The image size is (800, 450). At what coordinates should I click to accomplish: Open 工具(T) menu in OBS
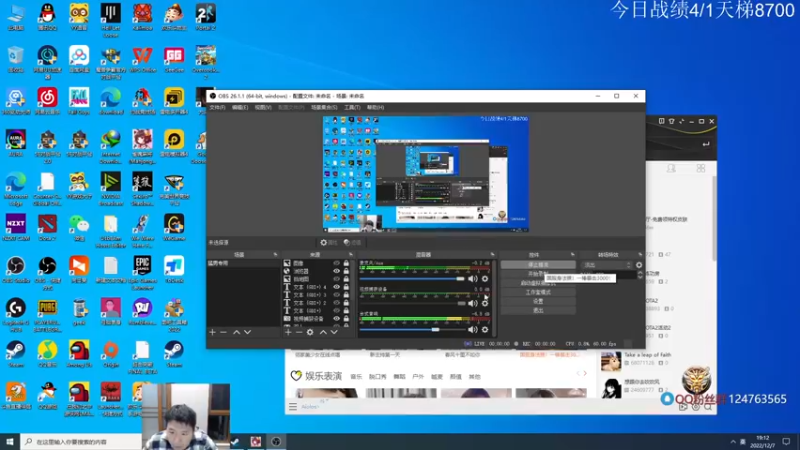click(352, 108)
